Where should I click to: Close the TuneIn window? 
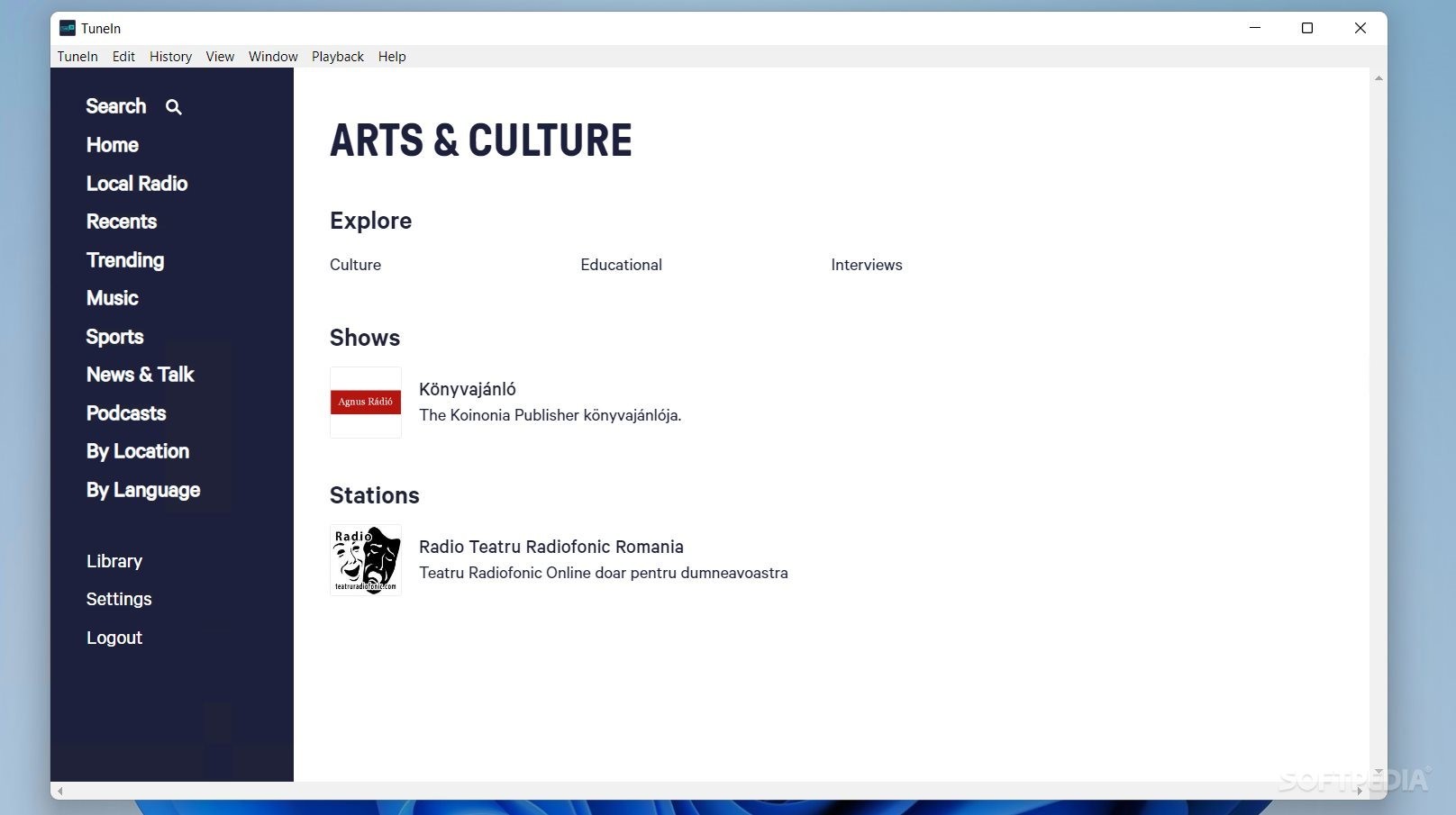coord(1360,28)
